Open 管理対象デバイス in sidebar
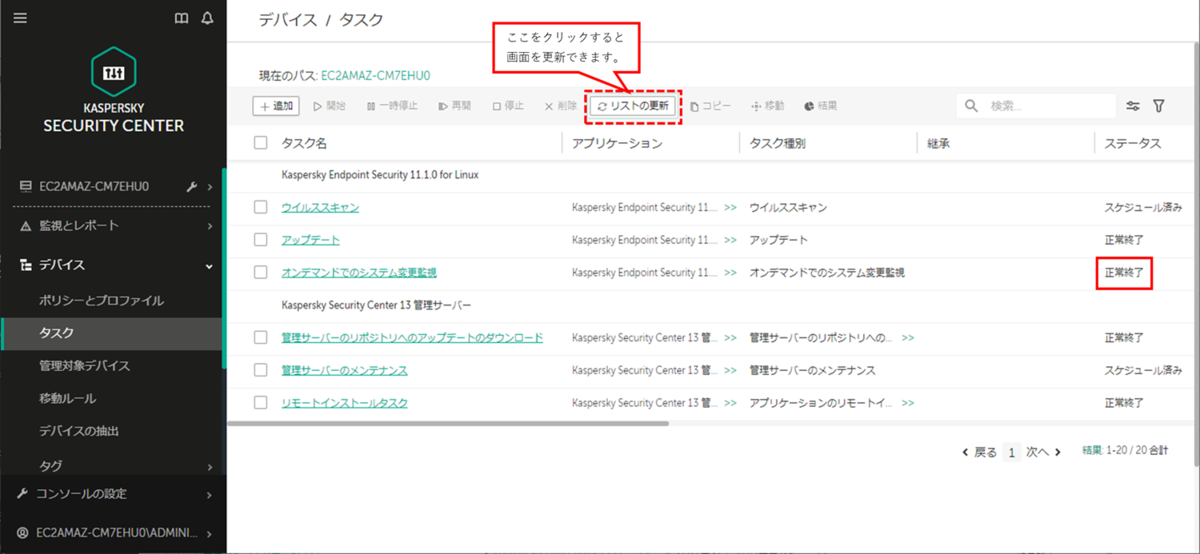The height and width of the screenshot is (554, 1200). pyautogui.click(x=84, y=366)
